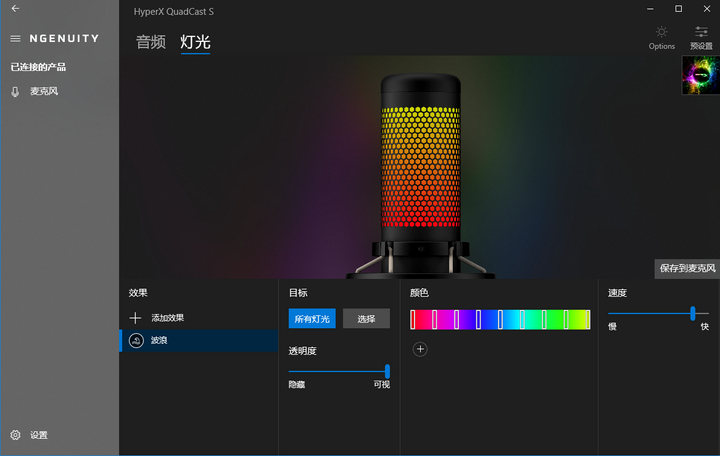Select the first red color stop
The height and width of the screenshot is (456, 720).
tap(413, 319)
